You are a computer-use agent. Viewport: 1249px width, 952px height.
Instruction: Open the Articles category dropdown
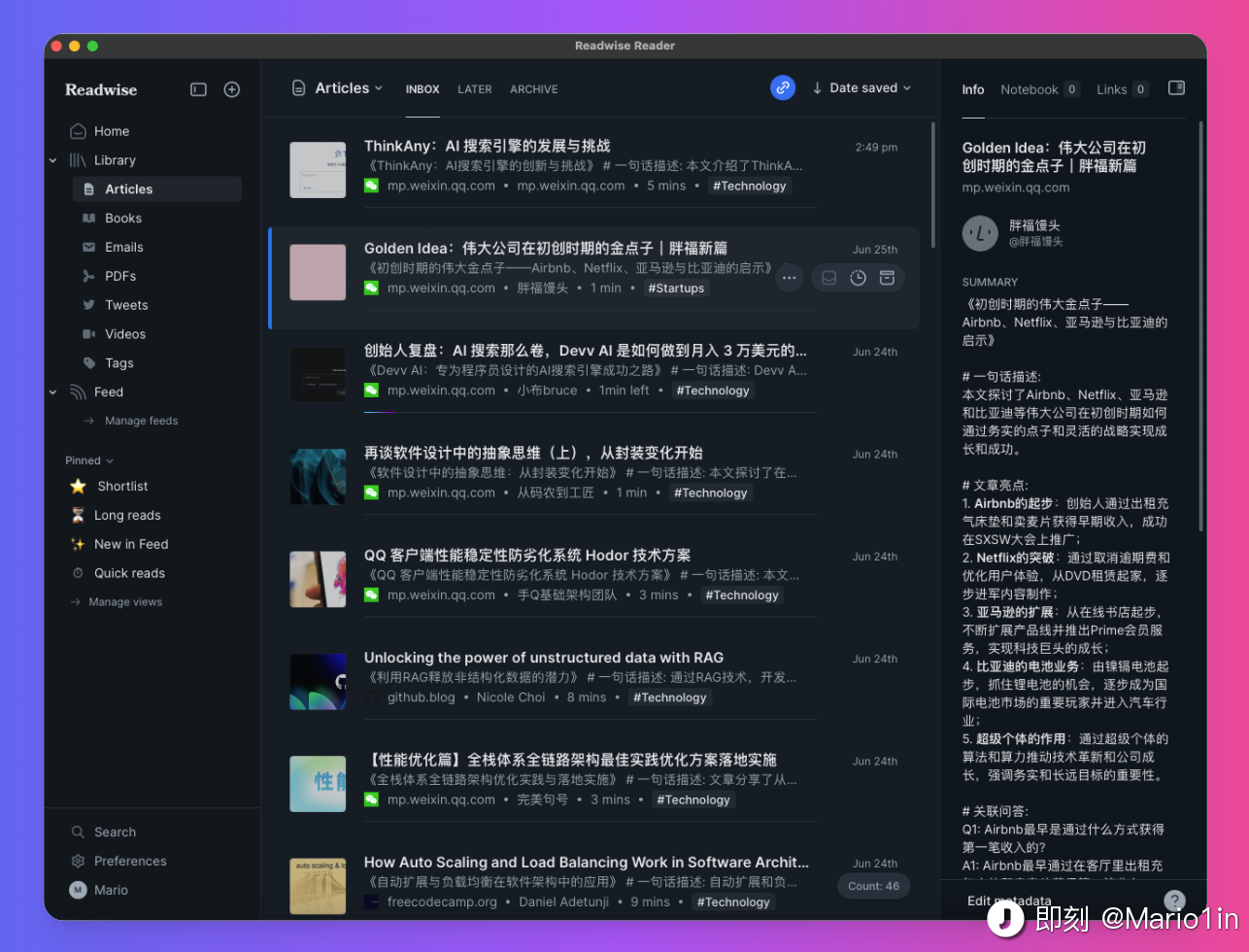coord(338,88)
